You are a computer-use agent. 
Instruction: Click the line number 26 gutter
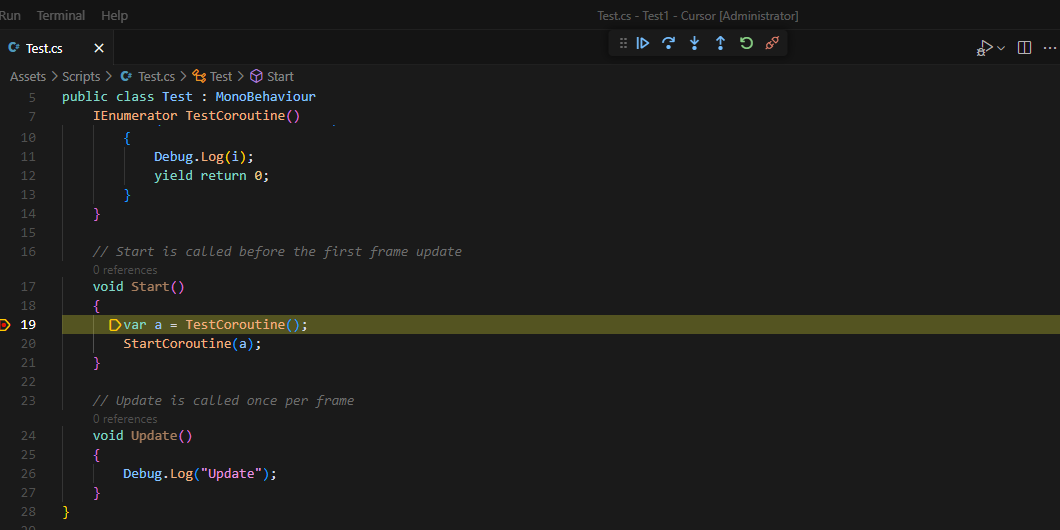click(x=28, y=474)
